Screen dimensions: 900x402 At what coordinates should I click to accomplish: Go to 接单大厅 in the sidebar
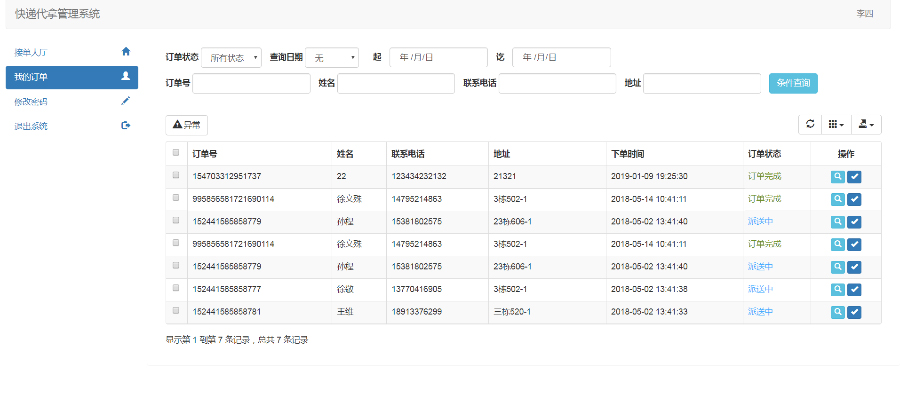pos(71,50)
